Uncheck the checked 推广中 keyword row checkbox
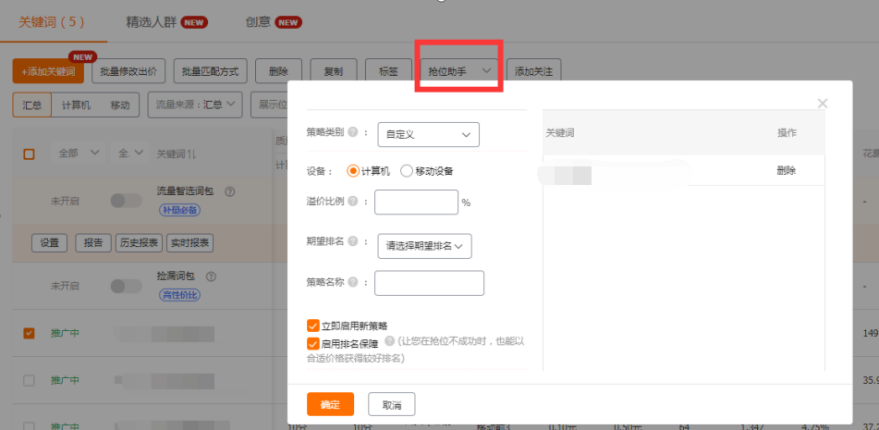 (x=29, y=333)
